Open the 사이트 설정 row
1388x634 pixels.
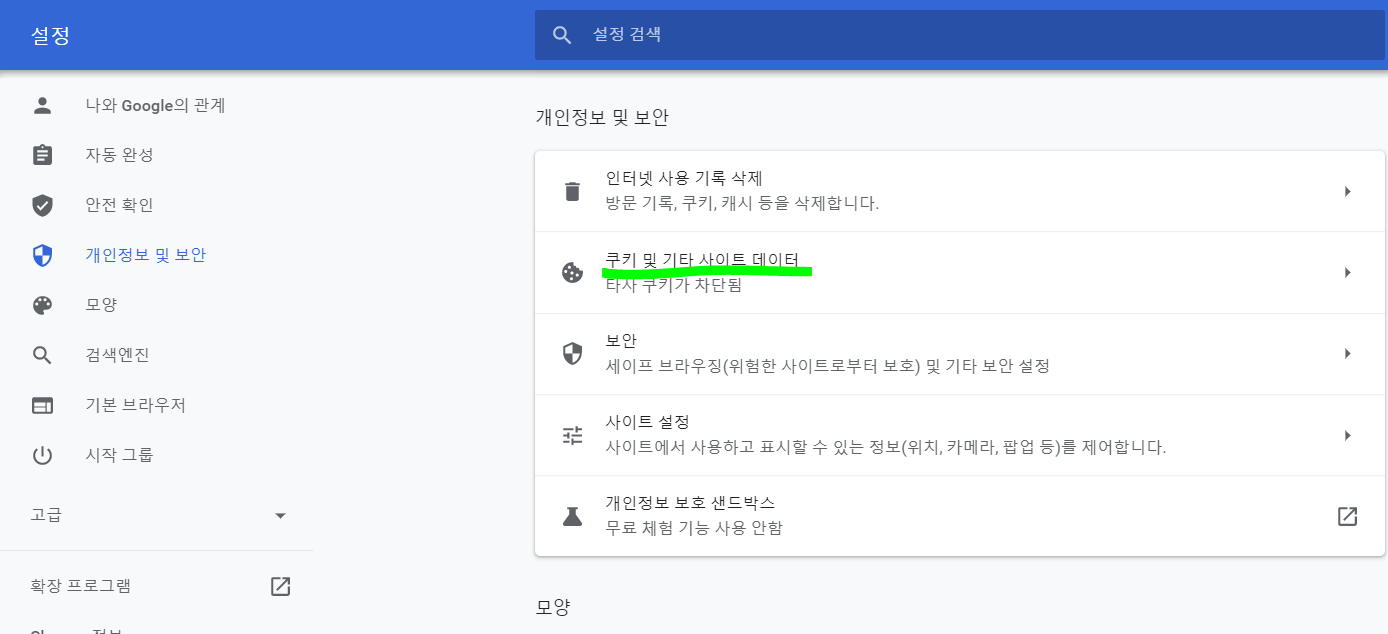(x=960, y=435)
